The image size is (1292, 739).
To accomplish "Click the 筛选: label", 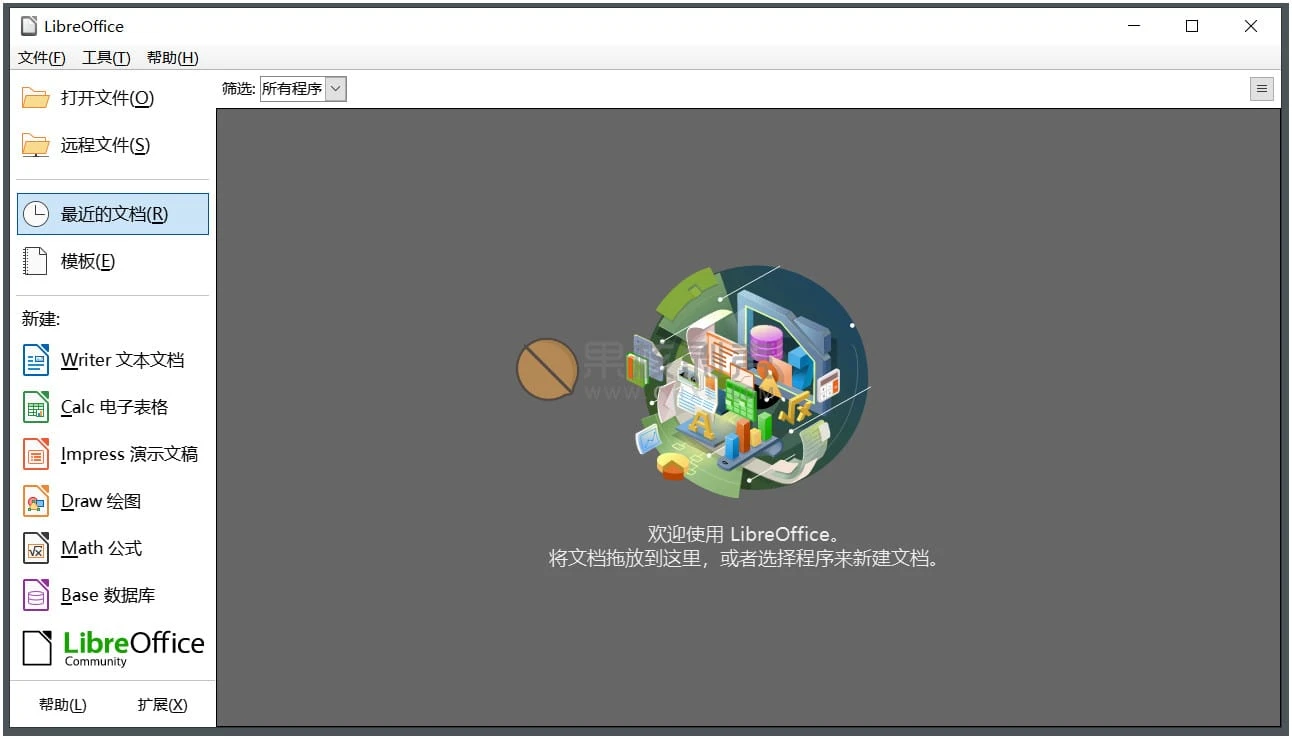I will [238, 89].
